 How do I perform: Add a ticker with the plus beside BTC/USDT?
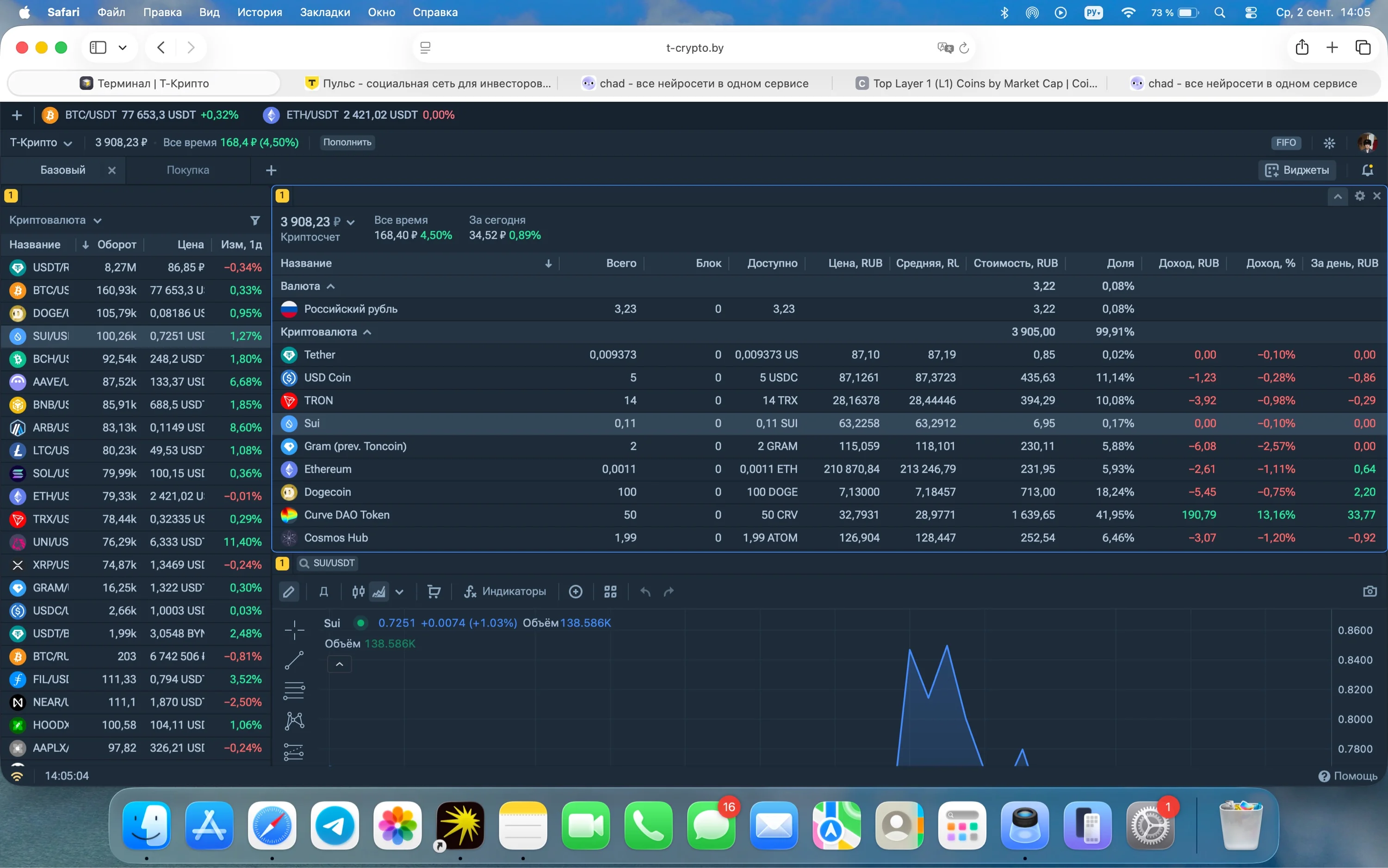click(17, 116)
